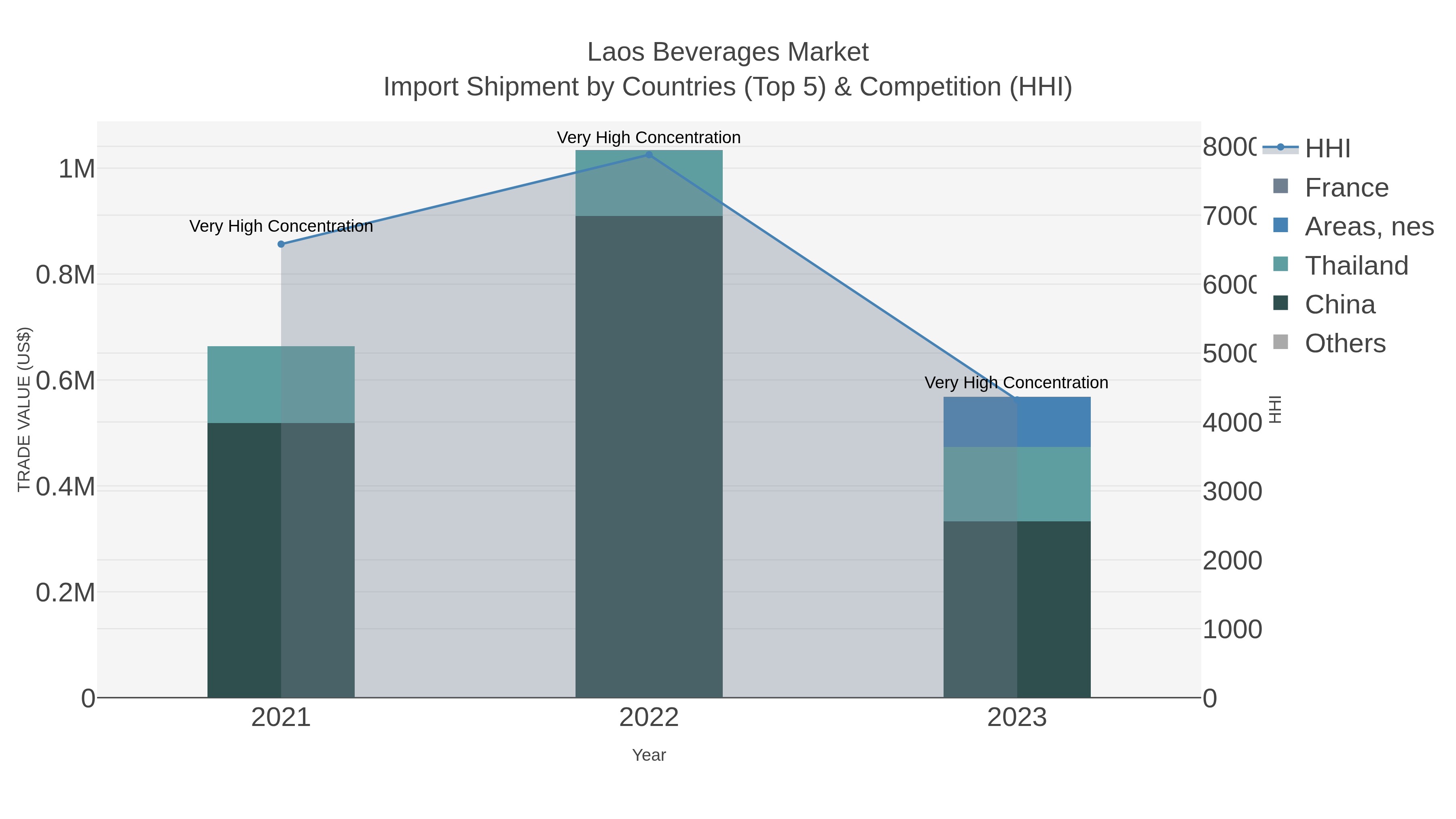Click the 4000 HHI axis tick label
The height and width of the screenshot is (819, 1456).
pyautogui.click(x=1232, y=422)
